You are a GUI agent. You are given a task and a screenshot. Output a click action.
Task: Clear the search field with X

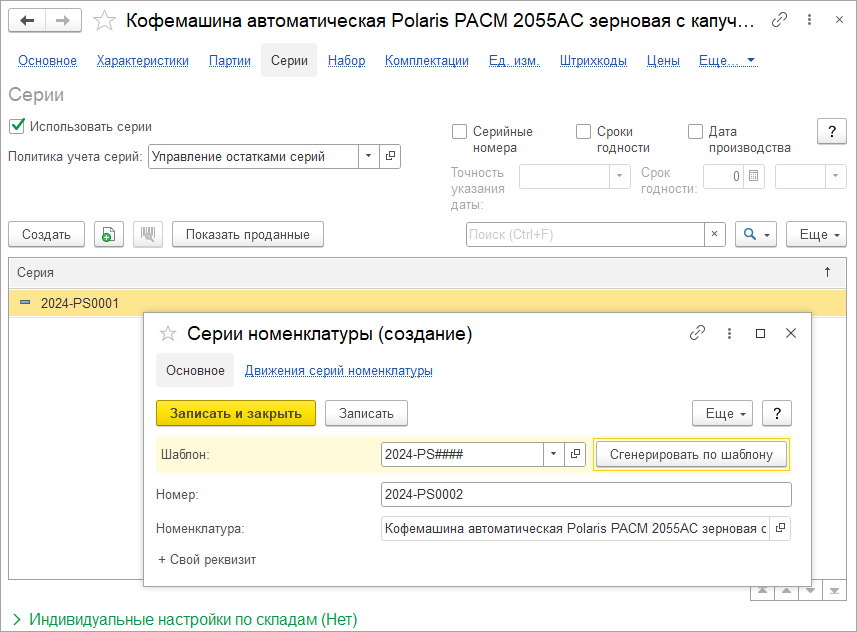714,235
